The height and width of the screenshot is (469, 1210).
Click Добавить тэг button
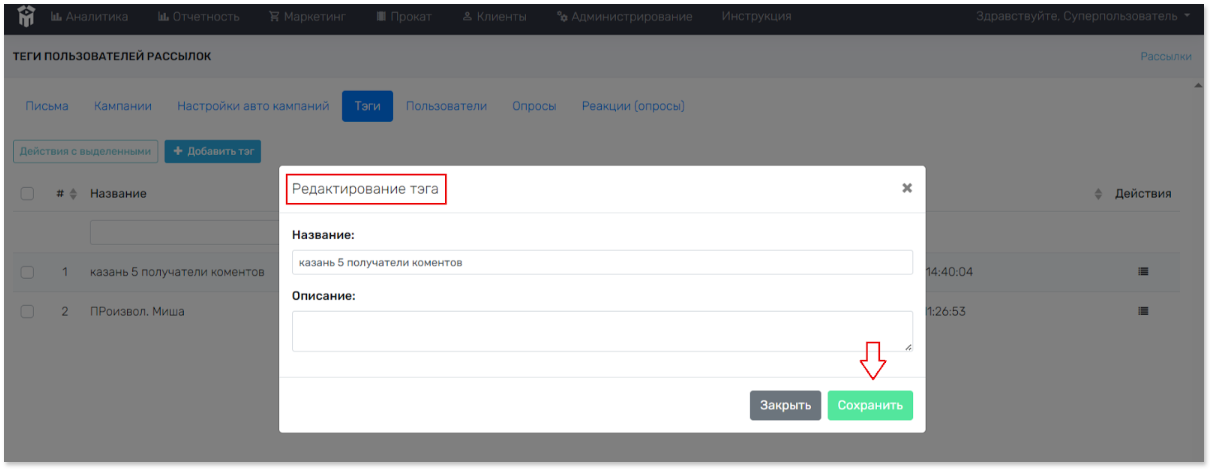point(213,151)
